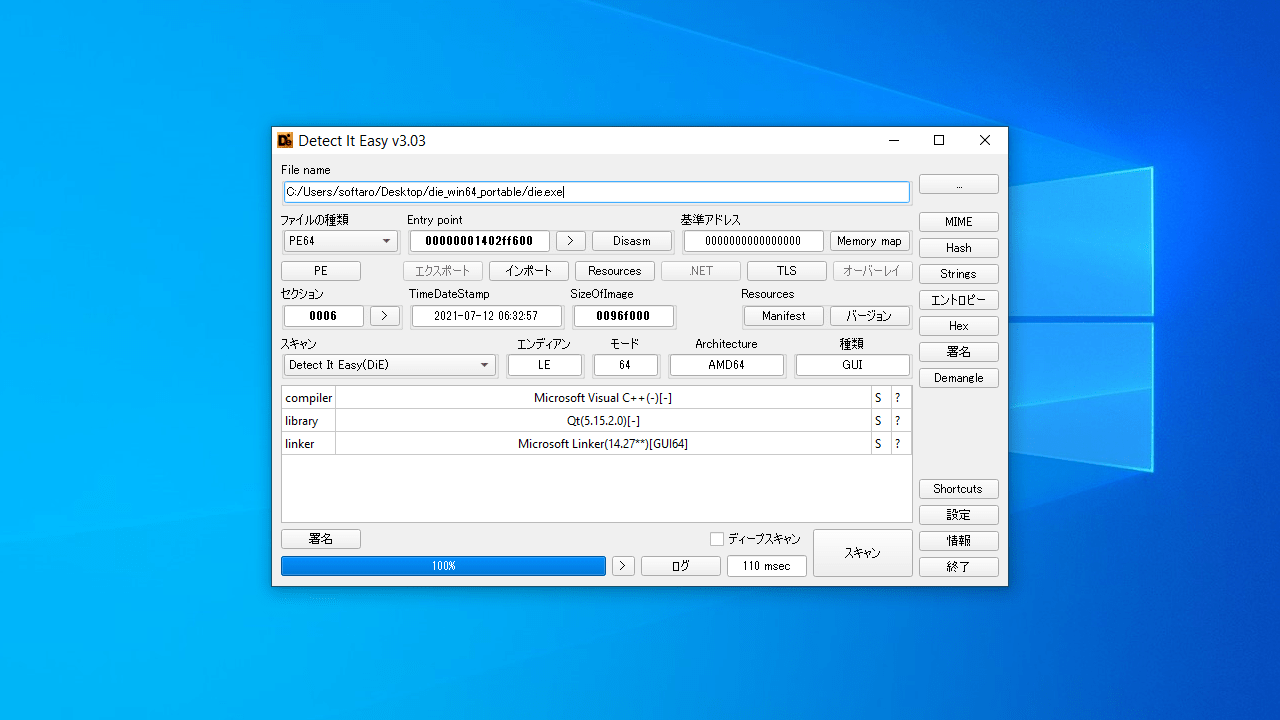
Task: Click the モード value 64
Action: 626,365
